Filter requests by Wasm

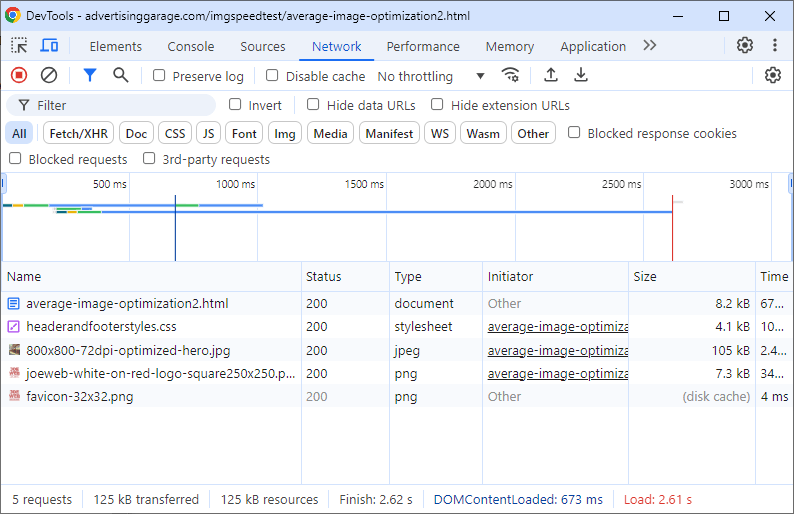coord(483,134)
